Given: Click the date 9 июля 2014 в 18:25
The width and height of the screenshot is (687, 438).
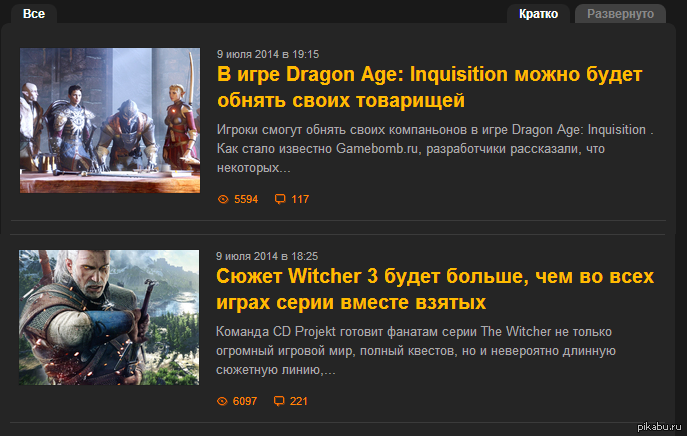Looking at the screenshot, I should 267,256.
